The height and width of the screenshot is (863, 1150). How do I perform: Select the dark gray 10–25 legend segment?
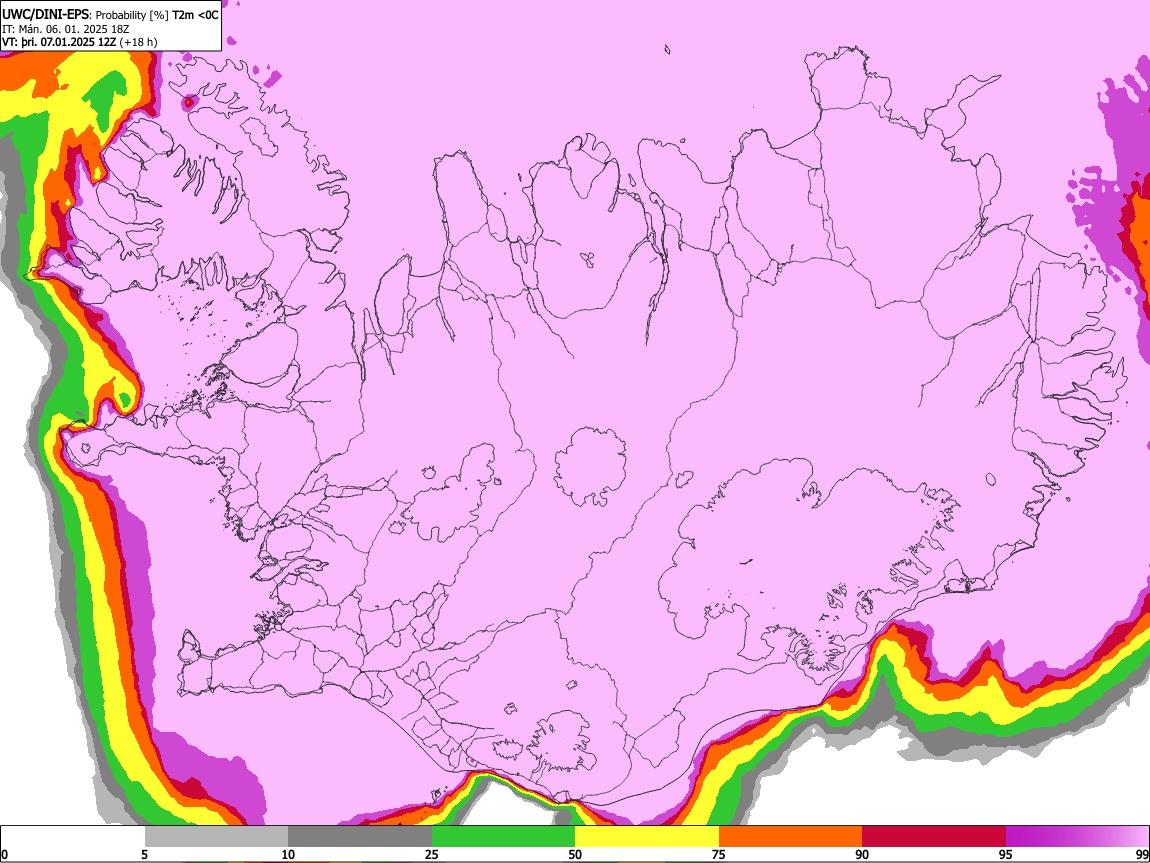(360, 836)
